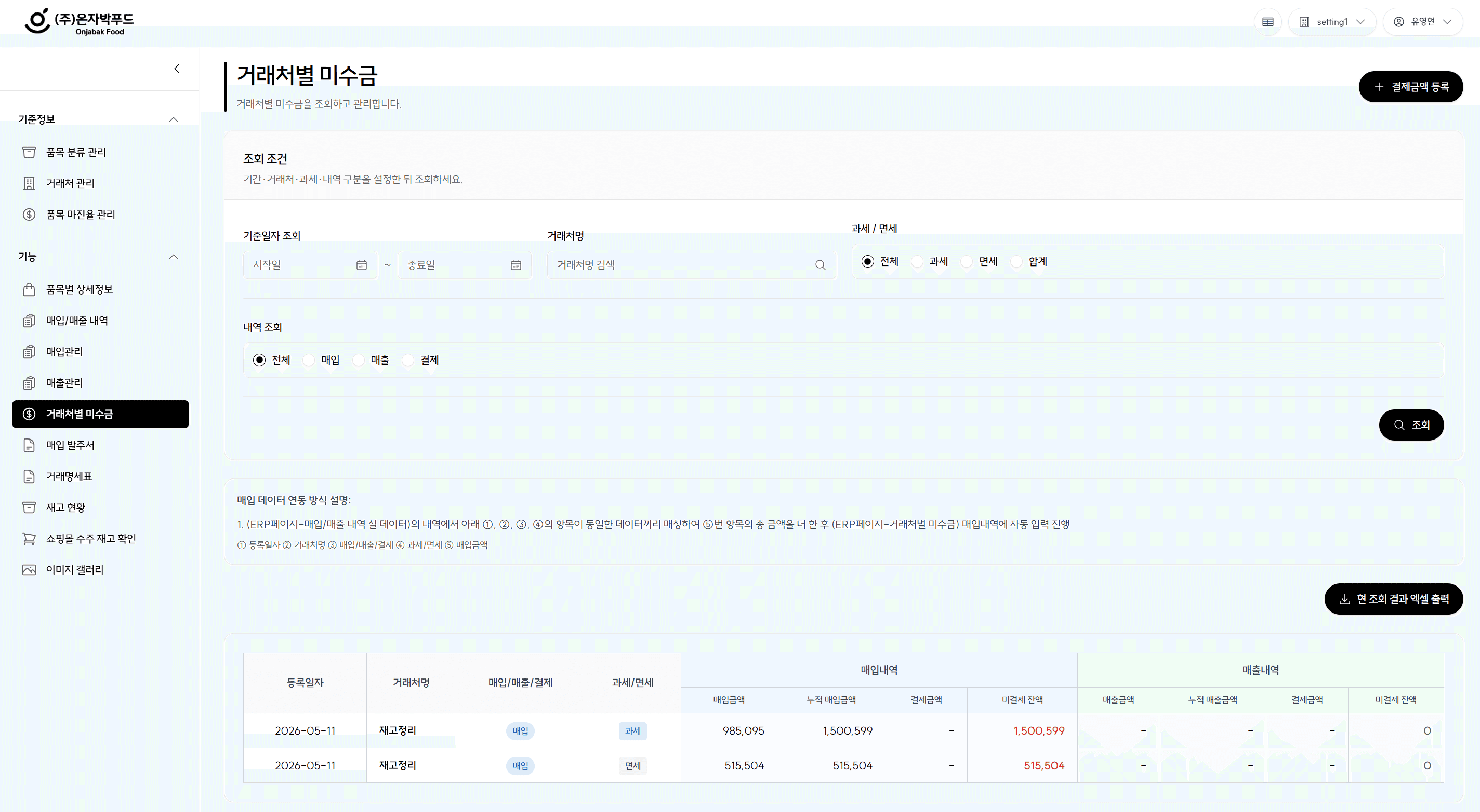Select the 결제 radio in 내역 조회
Screen dimensions: 1480x812
click(x=408, y=360)
